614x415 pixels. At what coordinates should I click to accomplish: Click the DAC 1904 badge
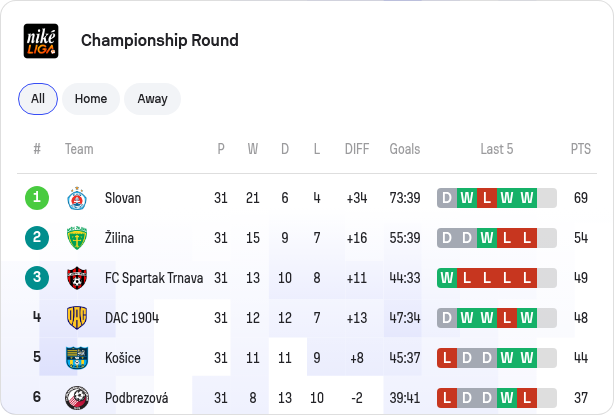(x=77, y=318)
